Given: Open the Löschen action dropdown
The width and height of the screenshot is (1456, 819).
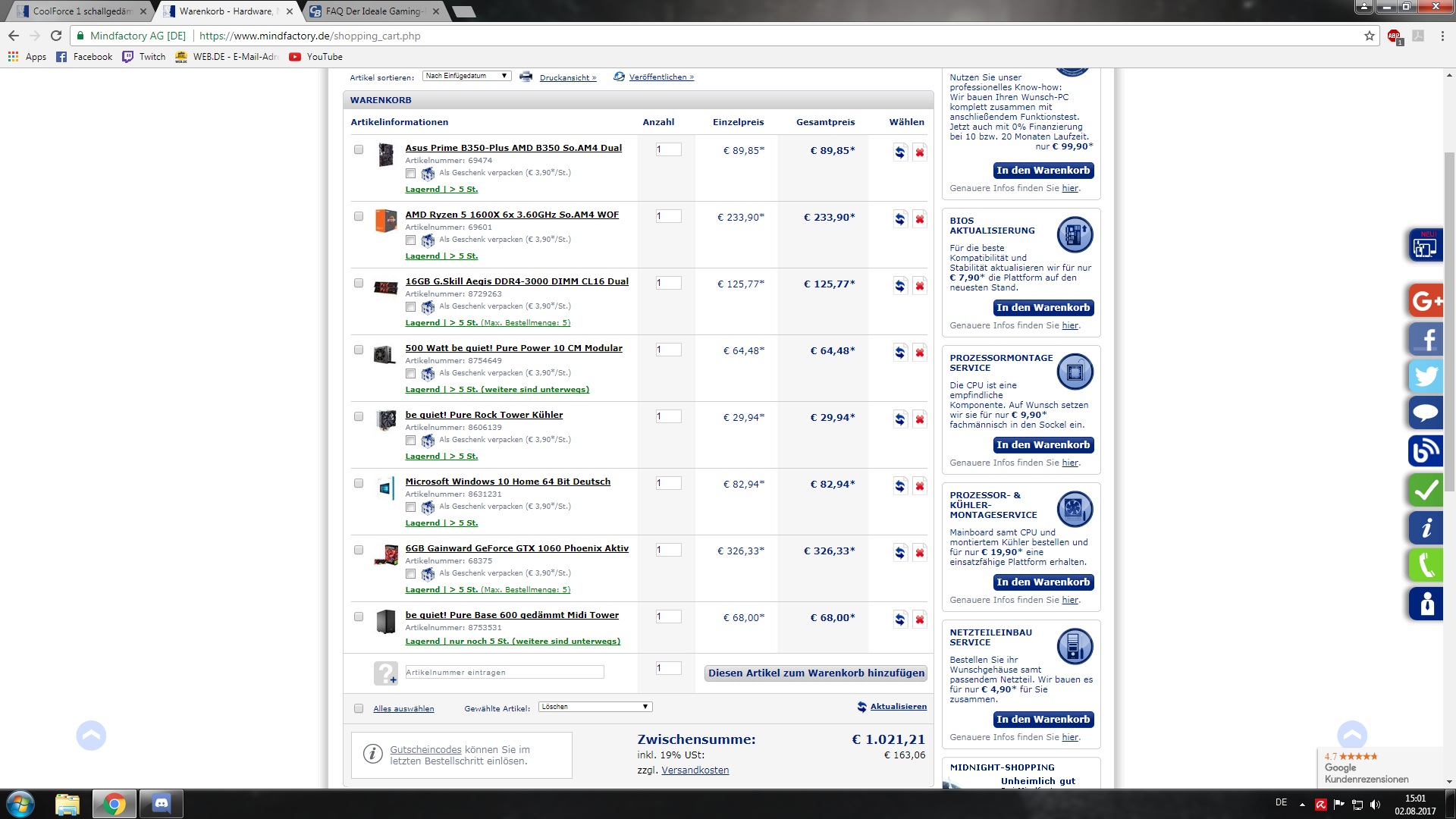Looking at the screenshot, I should [595, 707].
